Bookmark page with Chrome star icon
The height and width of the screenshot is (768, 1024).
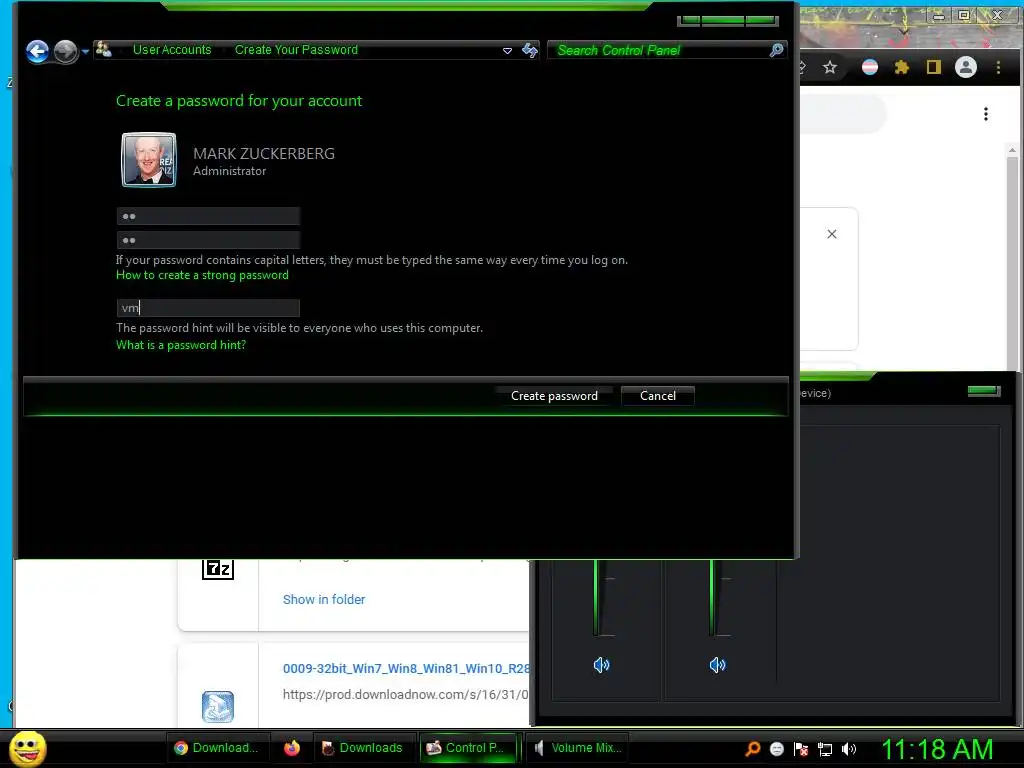coord(829,67)
